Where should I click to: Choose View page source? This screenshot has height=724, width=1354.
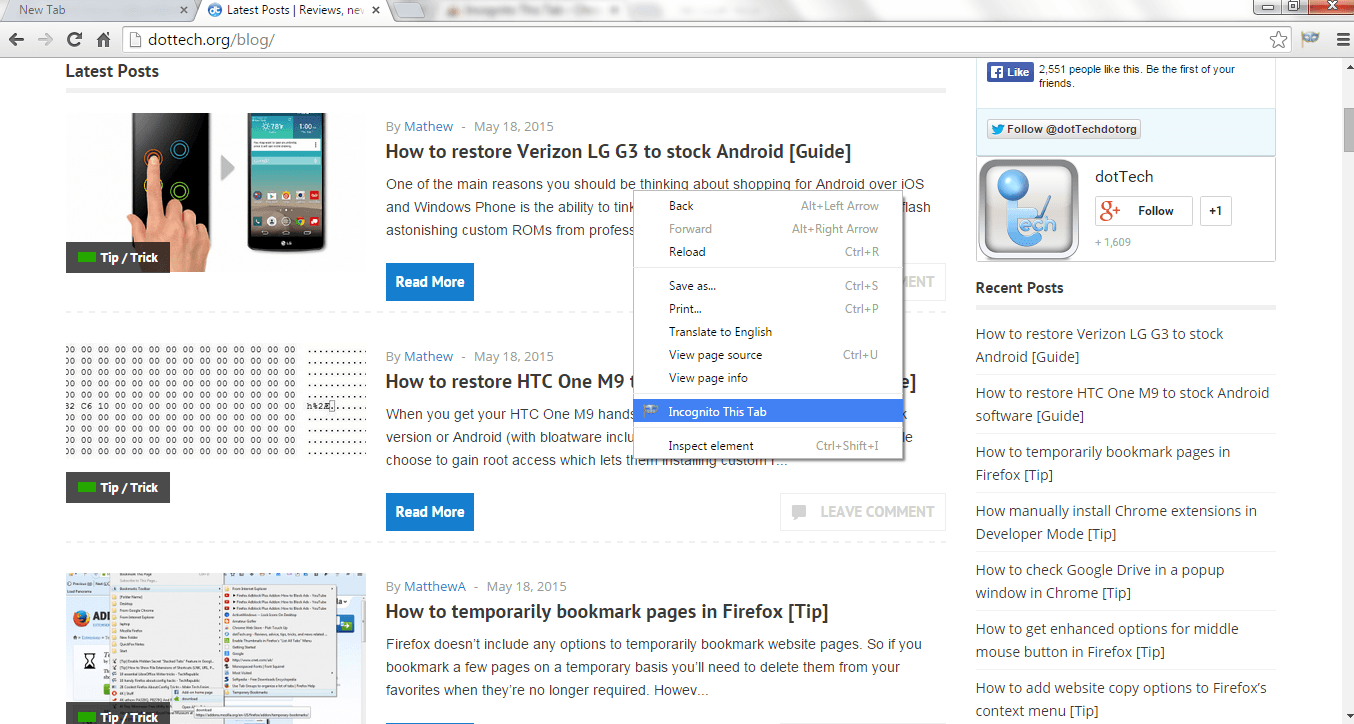coord(768,355)
